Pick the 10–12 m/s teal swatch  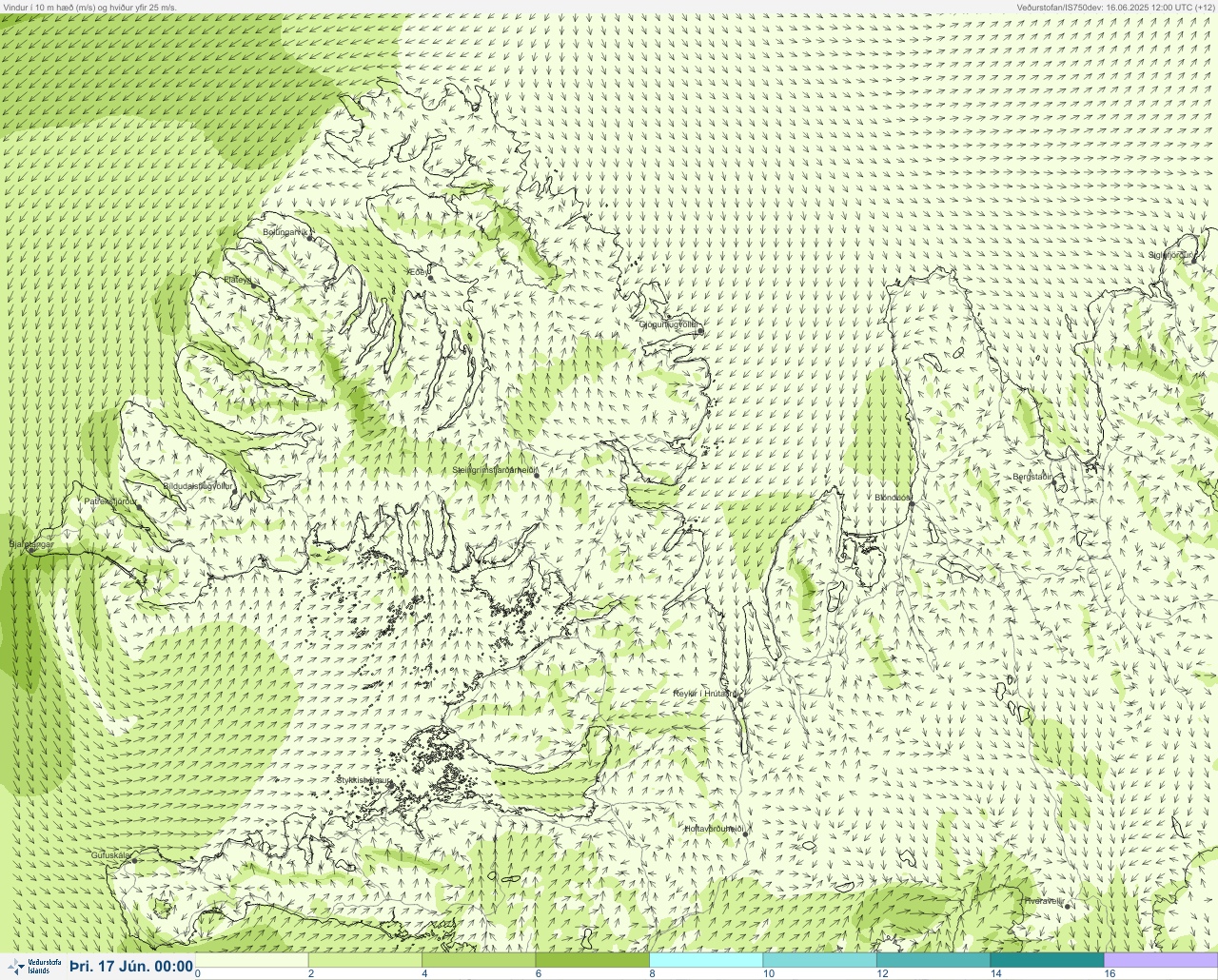click(x=819, y=960)
